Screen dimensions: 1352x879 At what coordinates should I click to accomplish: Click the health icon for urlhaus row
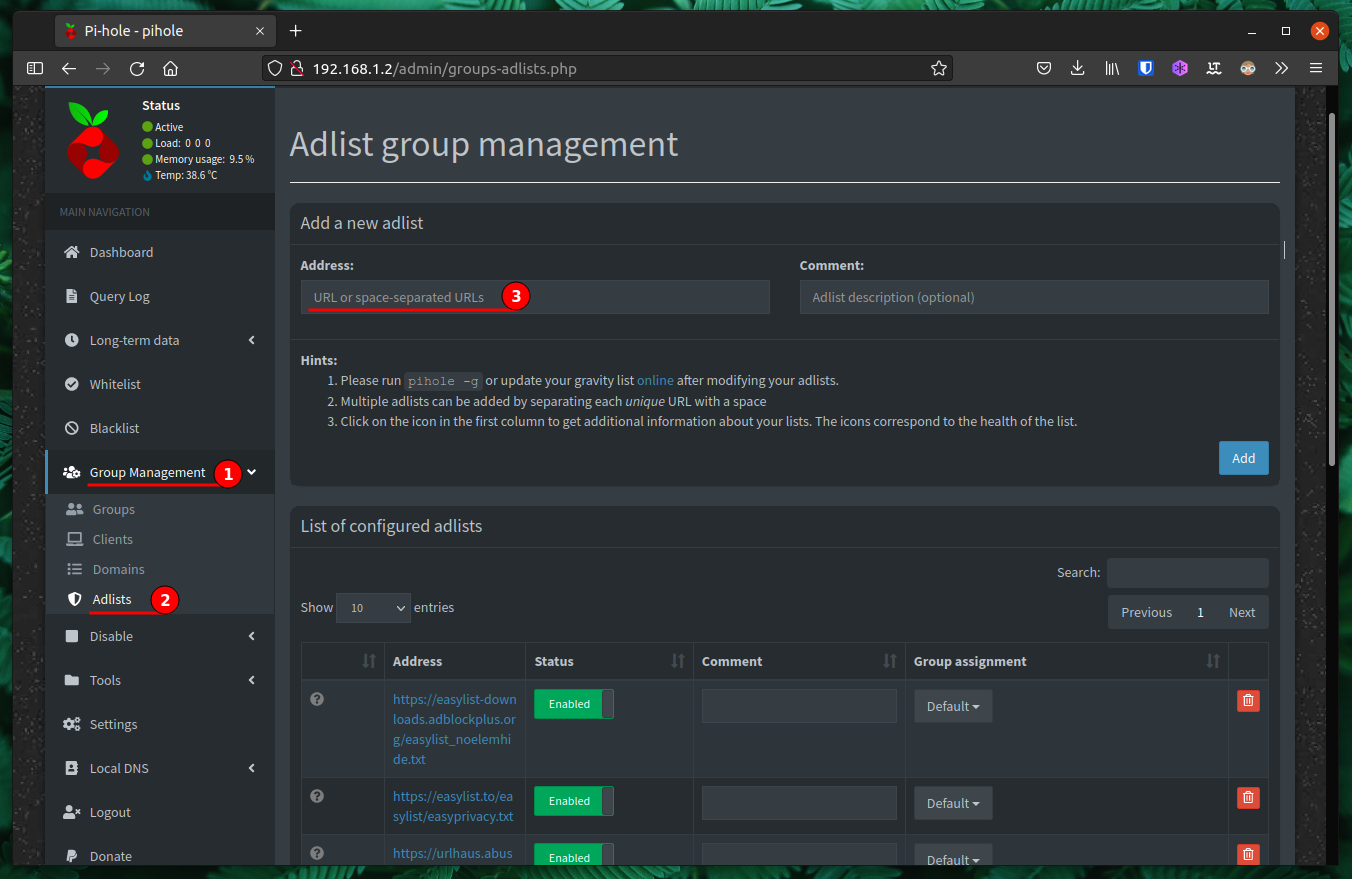tap(317, 853)
